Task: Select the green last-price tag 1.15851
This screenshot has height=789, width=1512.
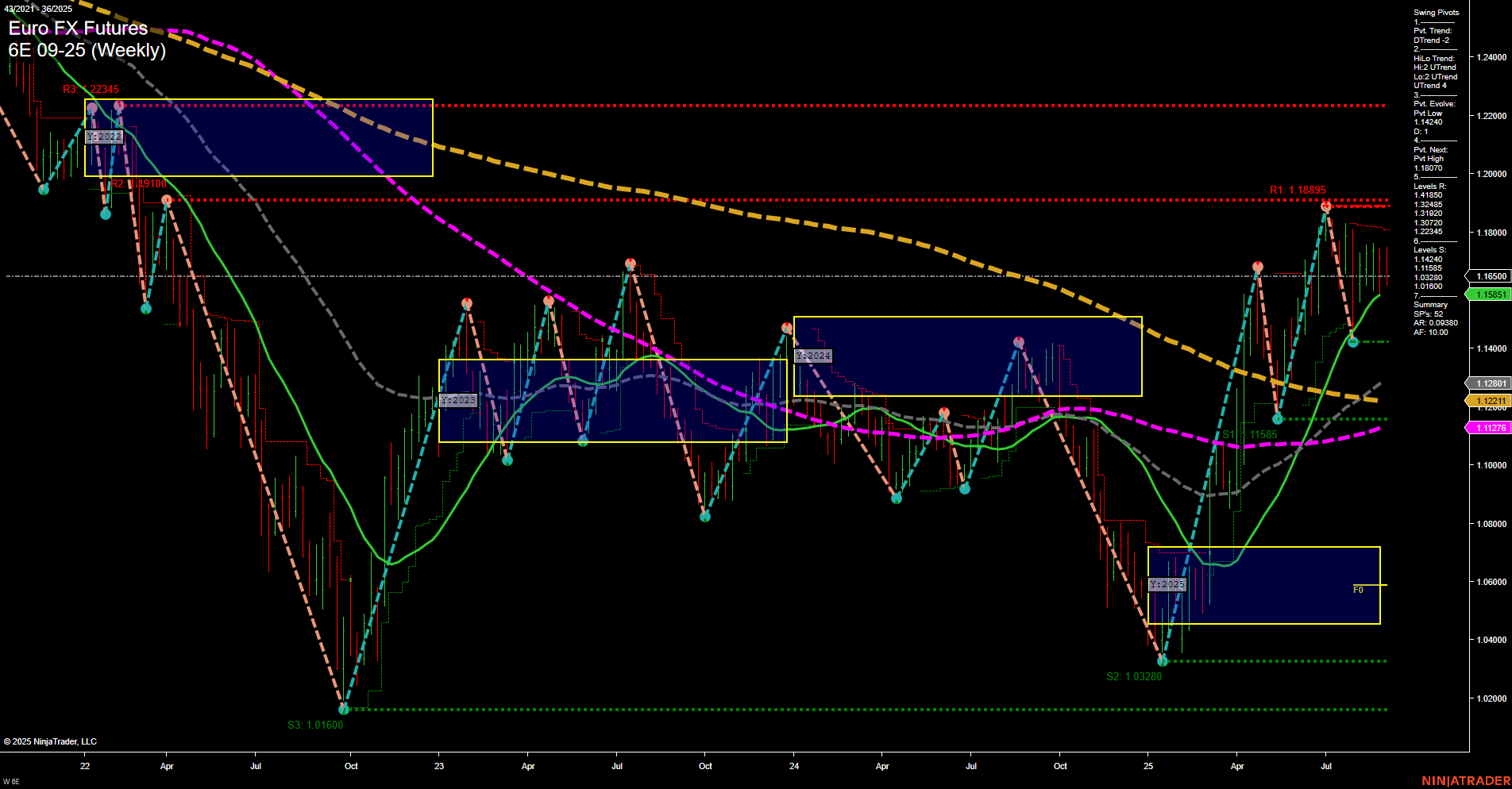Action: click(1491, 294)
